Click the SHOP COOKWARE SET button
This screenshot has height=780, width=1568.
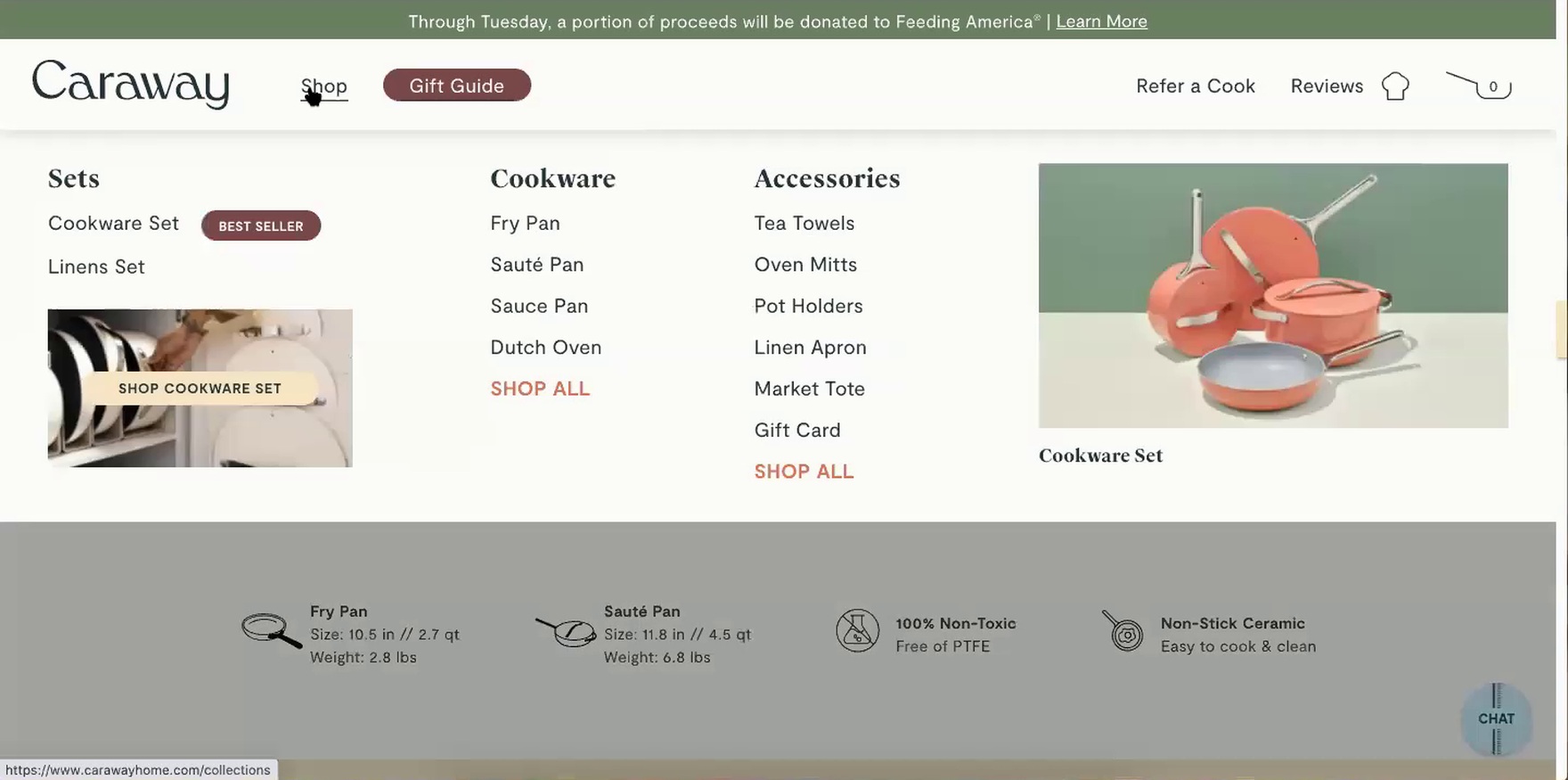(200, 389)
